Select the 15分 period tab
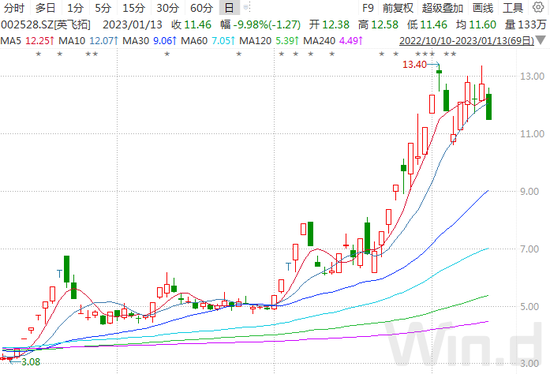The height and width of the screenshot is (374, 550). click(134, 8)
